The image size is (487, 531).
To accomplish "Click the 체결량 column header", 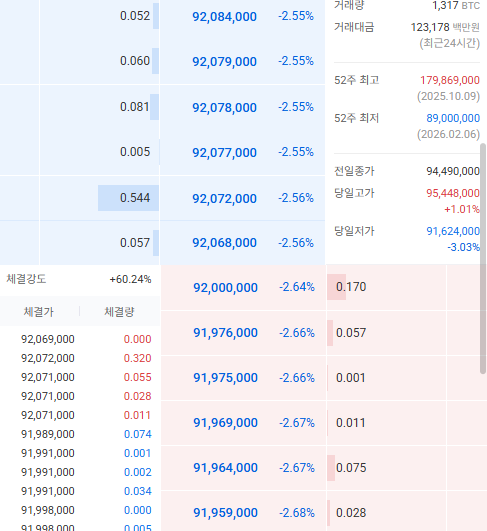I will [119, 312].
